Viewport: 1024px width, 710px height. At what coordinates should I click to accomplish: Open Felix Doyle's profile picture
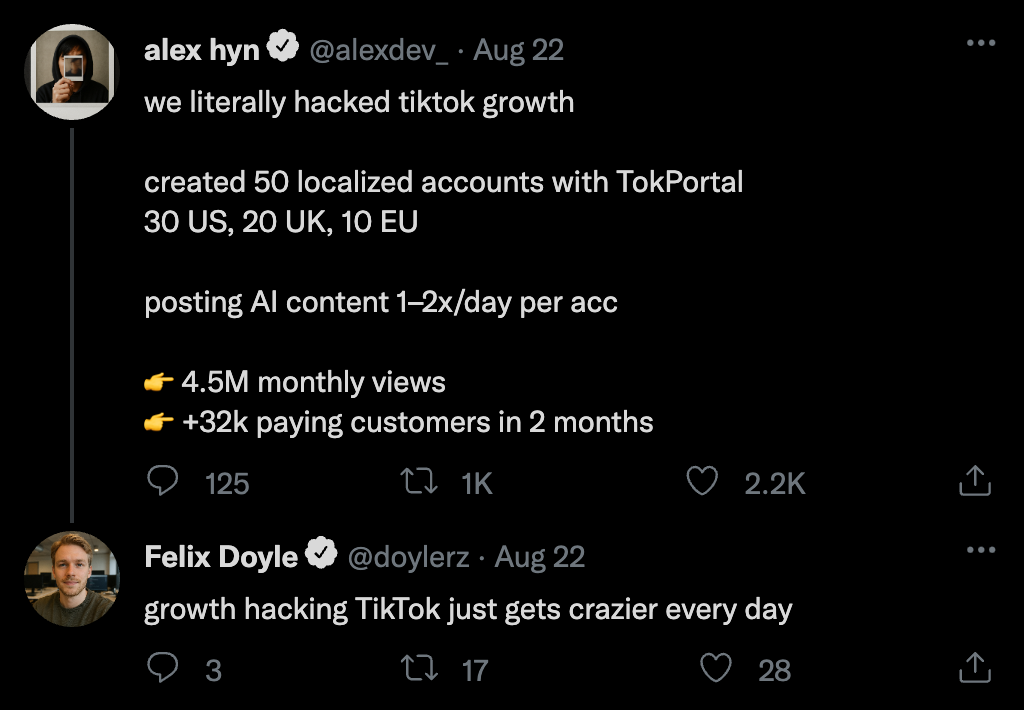click(71, 579)
